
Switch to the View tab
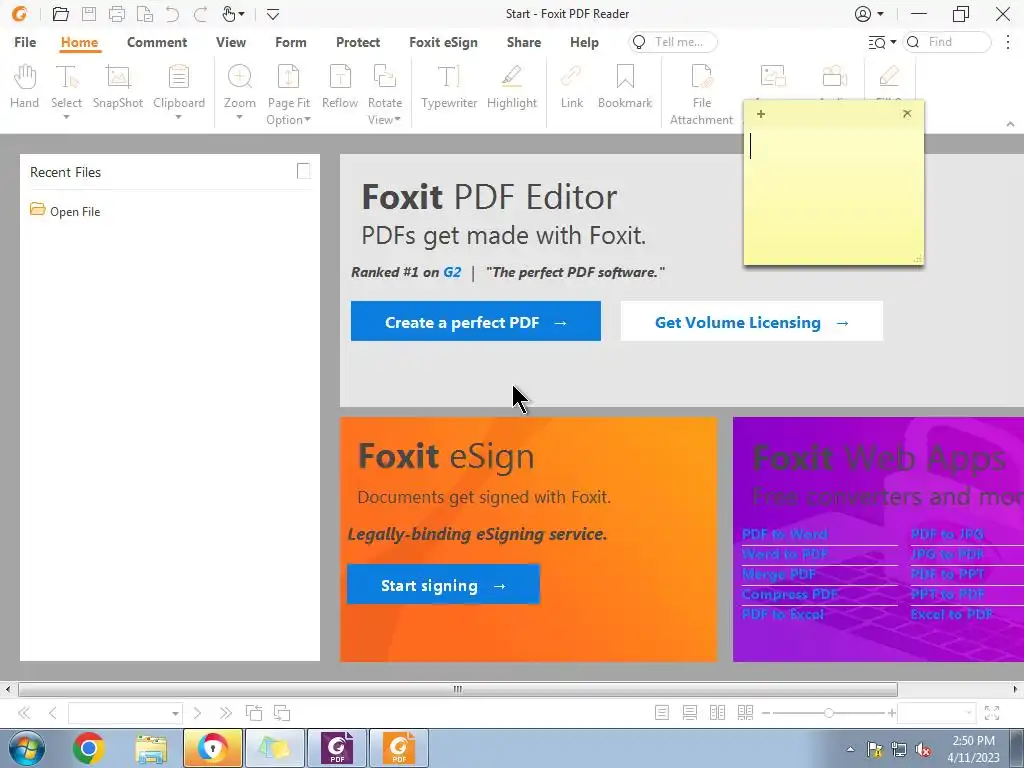[231, 42]
